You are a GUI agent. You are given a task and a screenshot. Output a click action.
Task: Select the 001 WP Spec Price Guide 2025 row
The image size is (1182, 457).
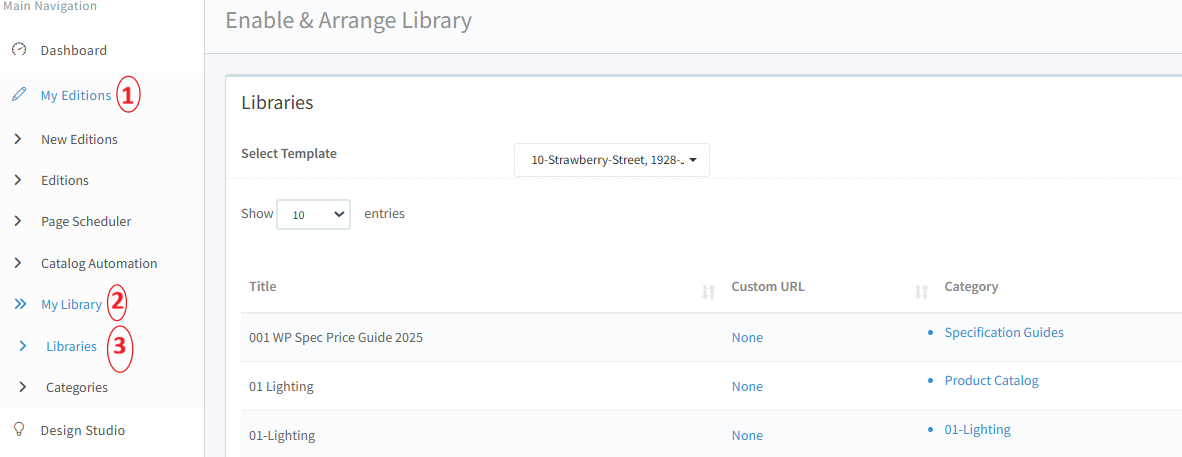(x=335, y=337)
